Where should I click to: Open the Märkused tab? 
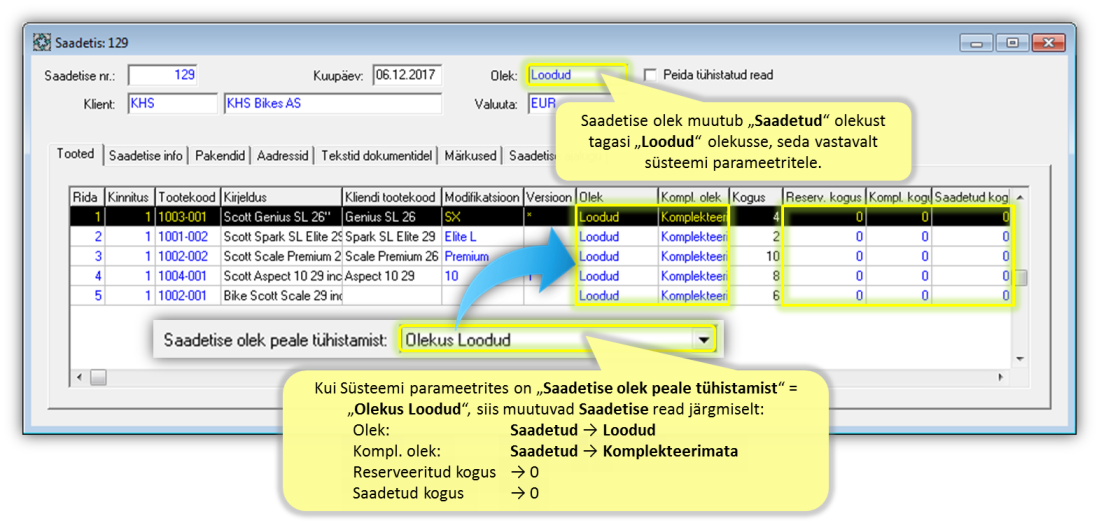(x=470, y=155)
